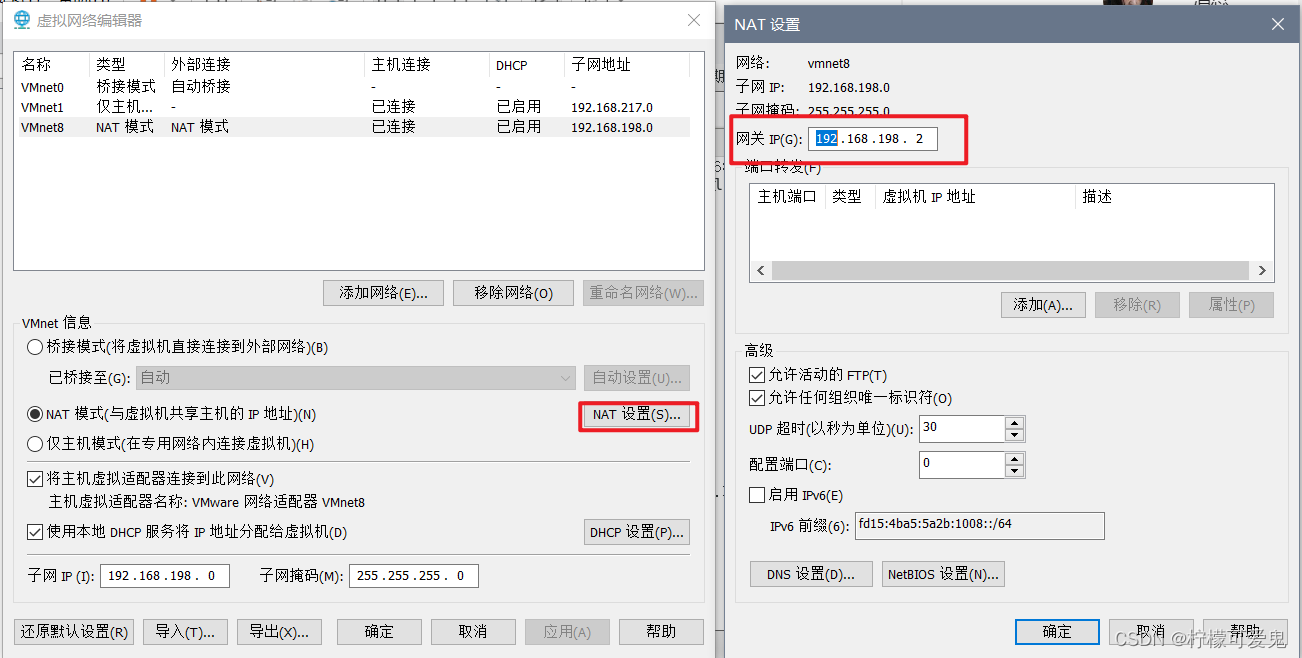The height and width of the screenshot is (658, 1302).
Task: Click 自动桥接 cell in VMnet0 row
Action: click(201, 87)
